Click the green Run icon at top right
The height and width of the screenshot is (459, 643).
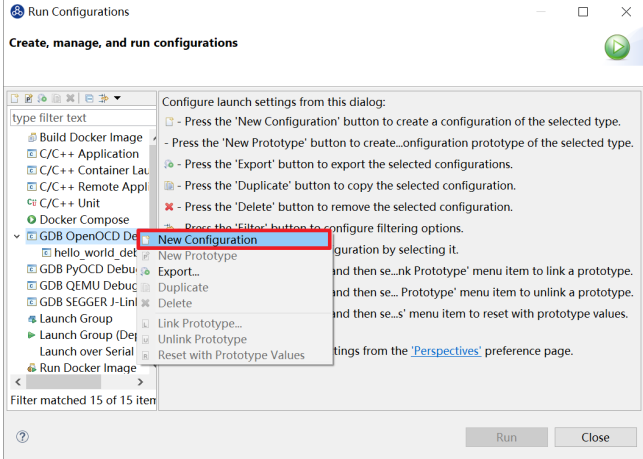pyautogui.click(x=617, y=47)
